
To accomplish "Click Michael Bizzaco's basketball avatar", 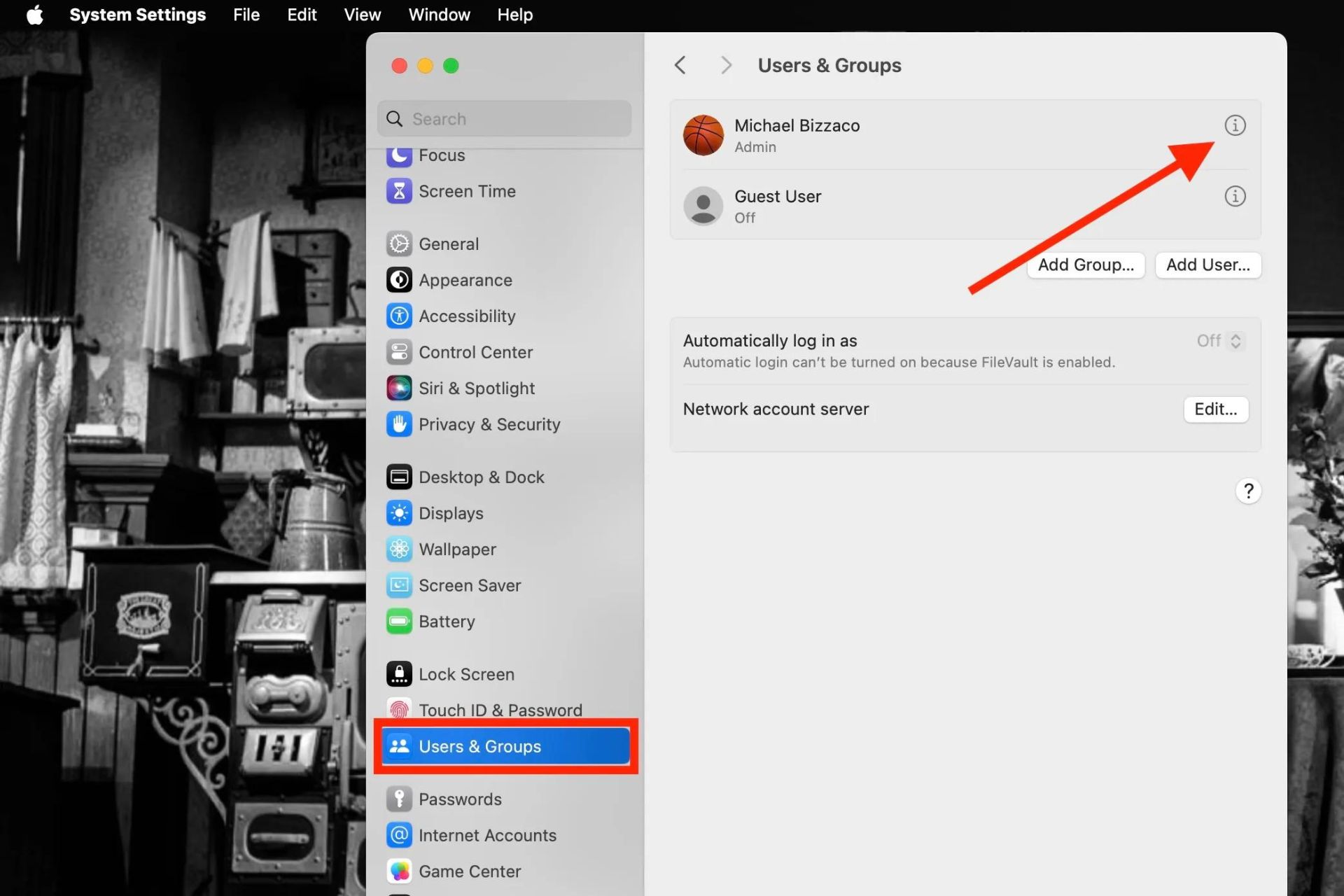I will (703, 135).
